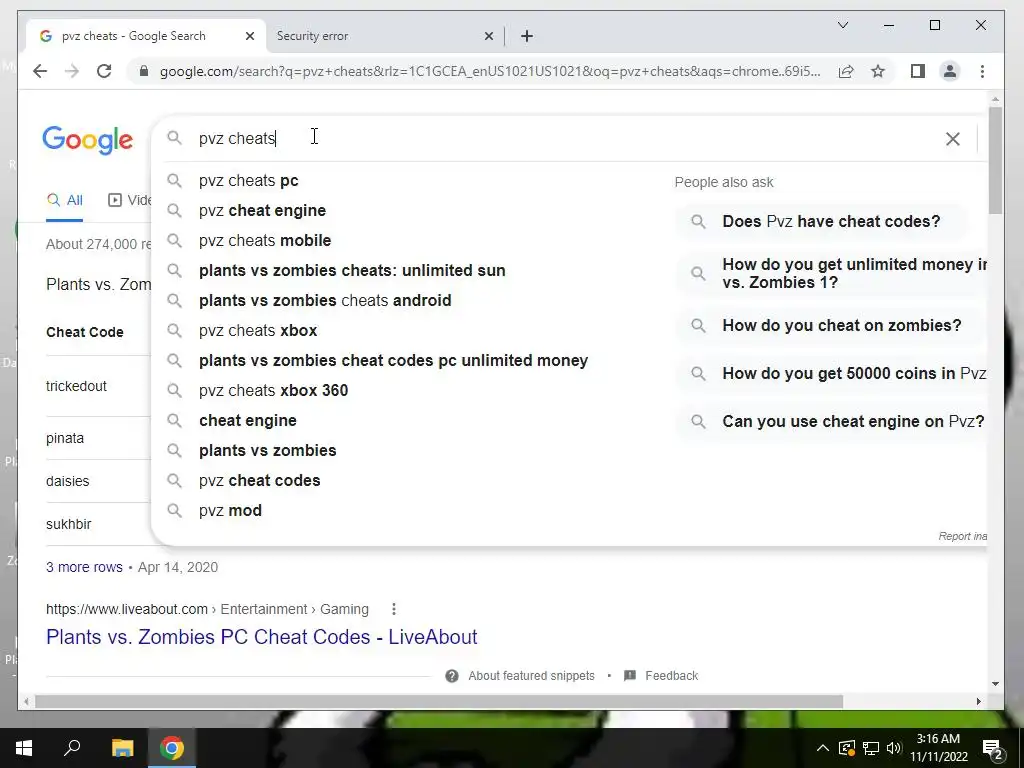
Task: Click the horizontal scrollbar thumb
Action: click(439, 701)
